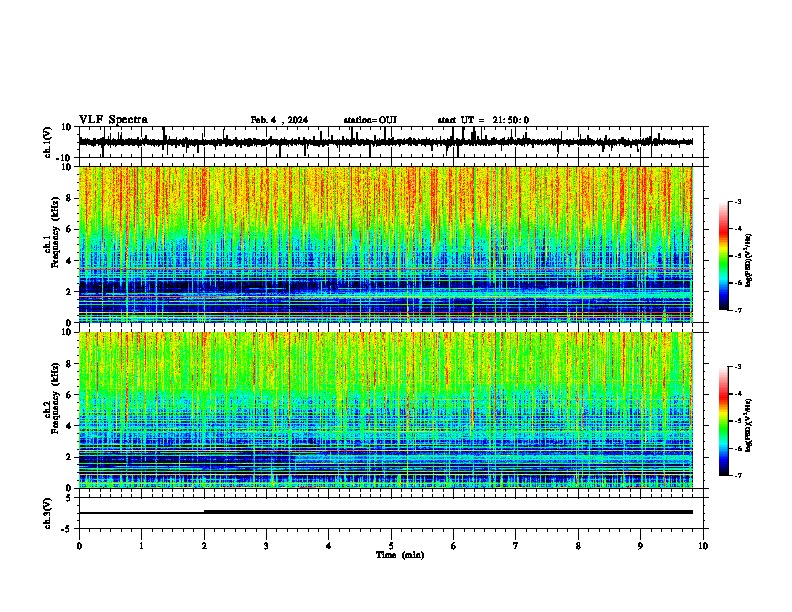Click the '8' tick on the time axis
The height and width of the screenshot is (612, 792).
pos(578,546)
